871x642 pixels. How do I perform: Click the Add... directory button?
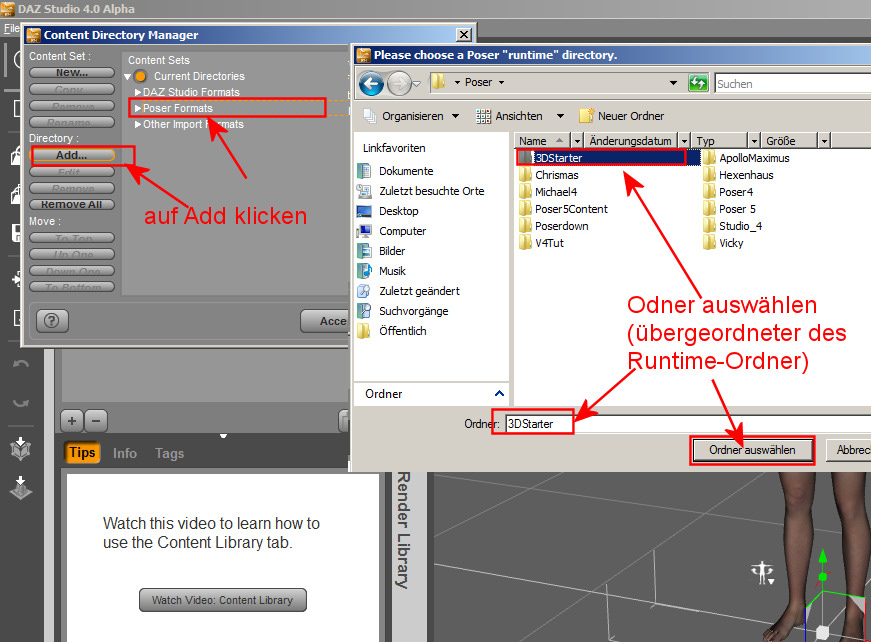coord(72,156)
